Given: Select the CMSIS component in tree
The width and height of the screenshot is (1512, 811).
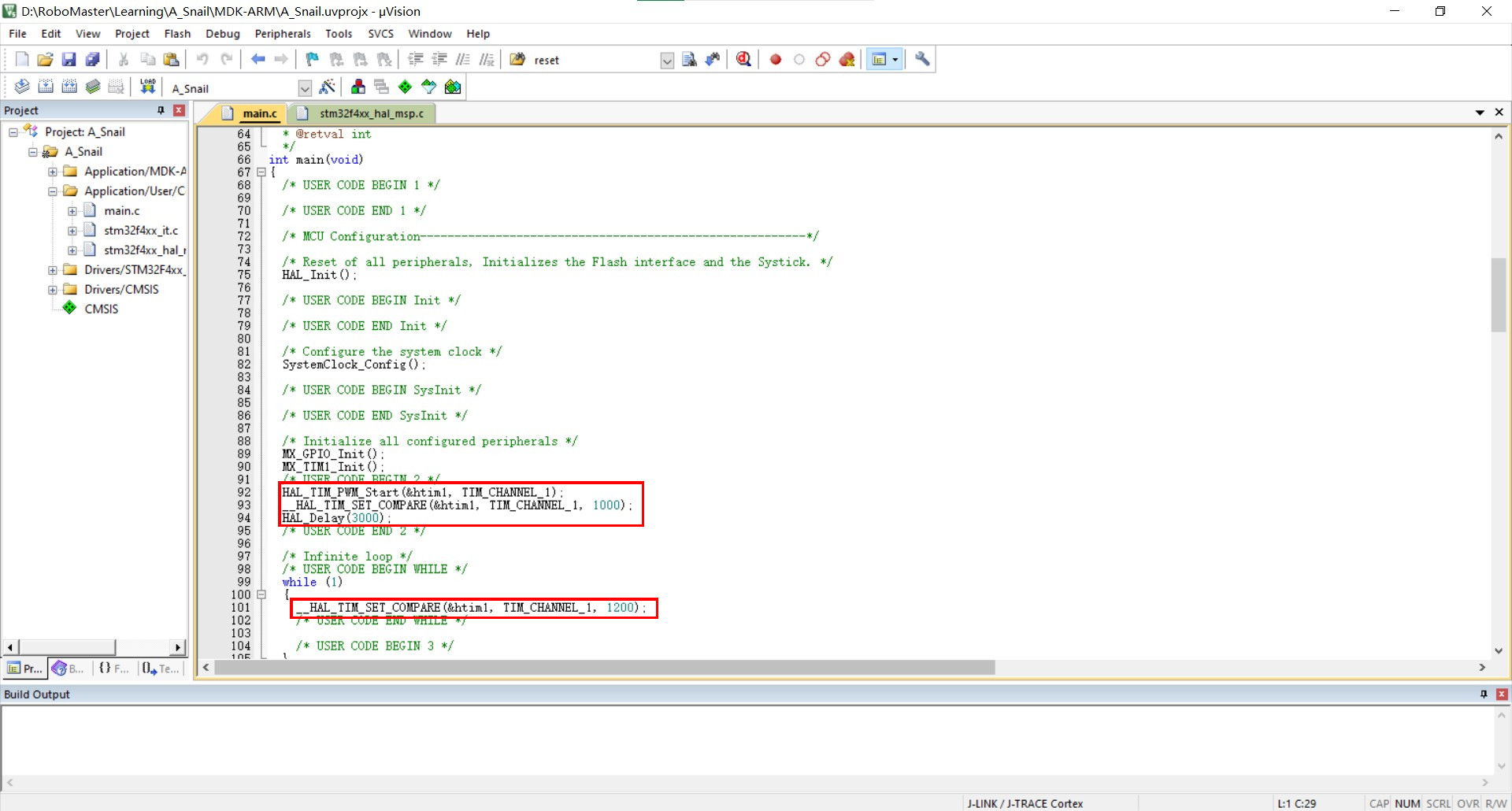Looking at the screenshot, I should (102, 309).
